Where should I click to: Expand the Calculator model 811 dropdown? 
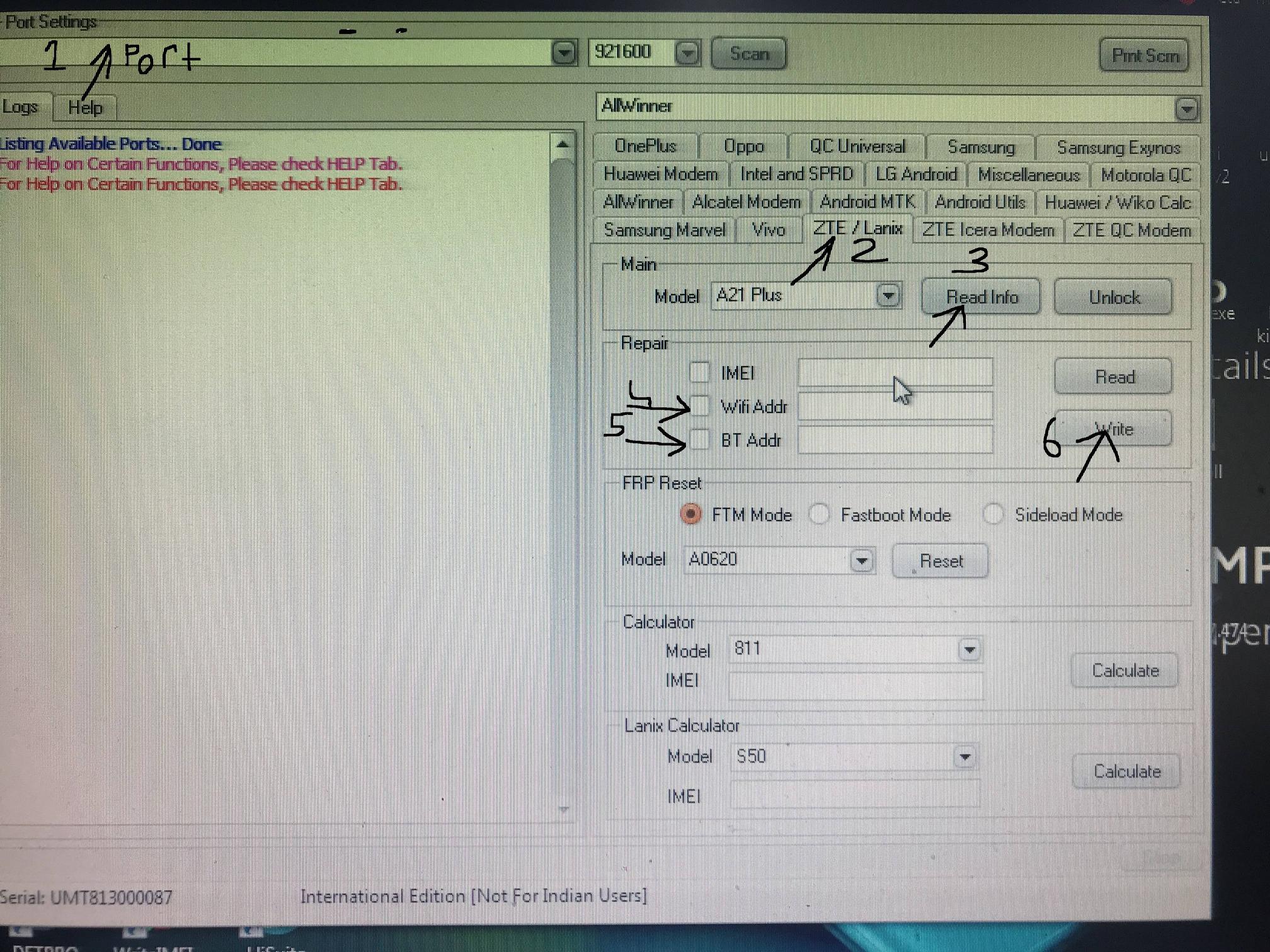970,649
